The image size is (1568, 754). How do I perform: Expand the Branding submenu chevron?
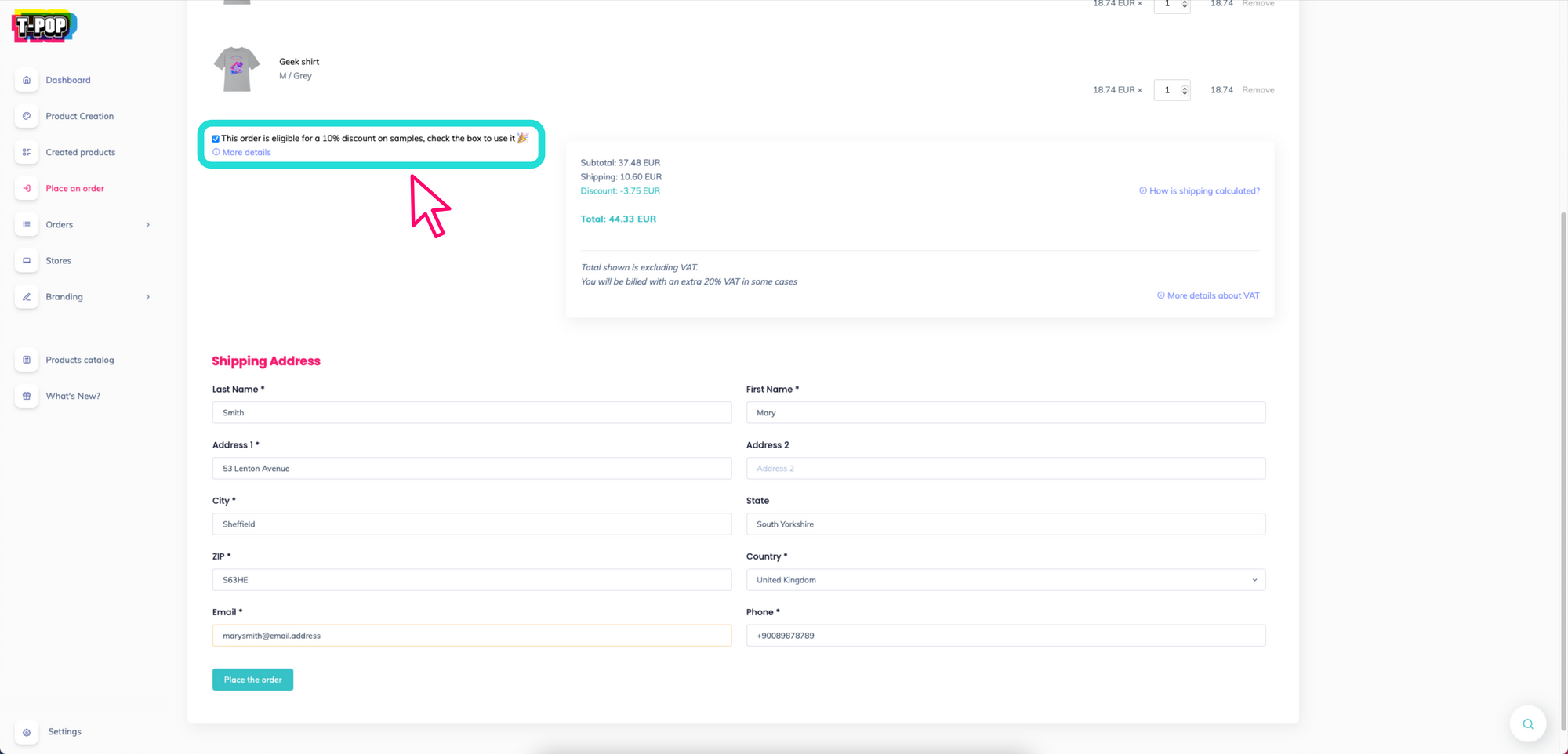pos(147,297)
